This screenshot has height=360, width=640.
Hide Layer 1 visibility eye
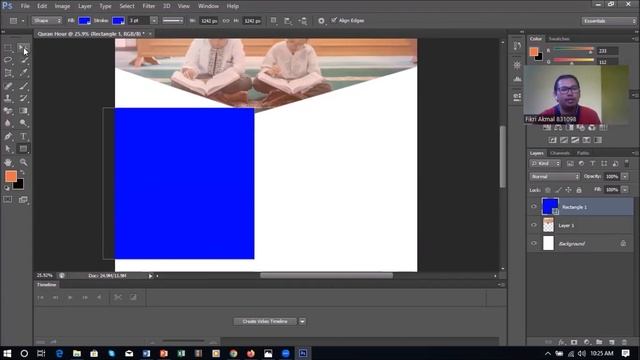point(533,225)
